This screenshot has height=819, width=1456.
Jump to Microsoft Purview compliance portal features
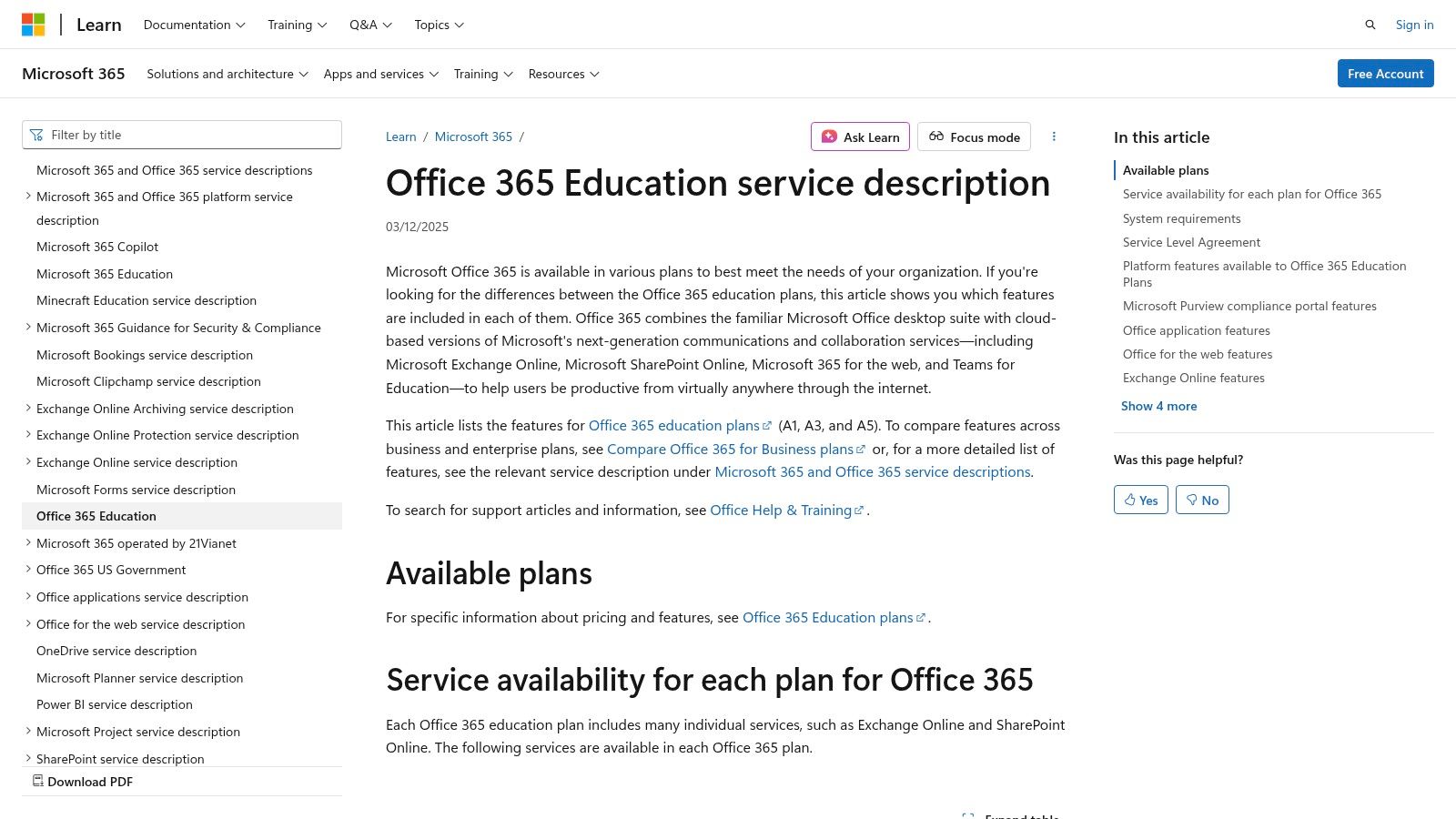1249,306
